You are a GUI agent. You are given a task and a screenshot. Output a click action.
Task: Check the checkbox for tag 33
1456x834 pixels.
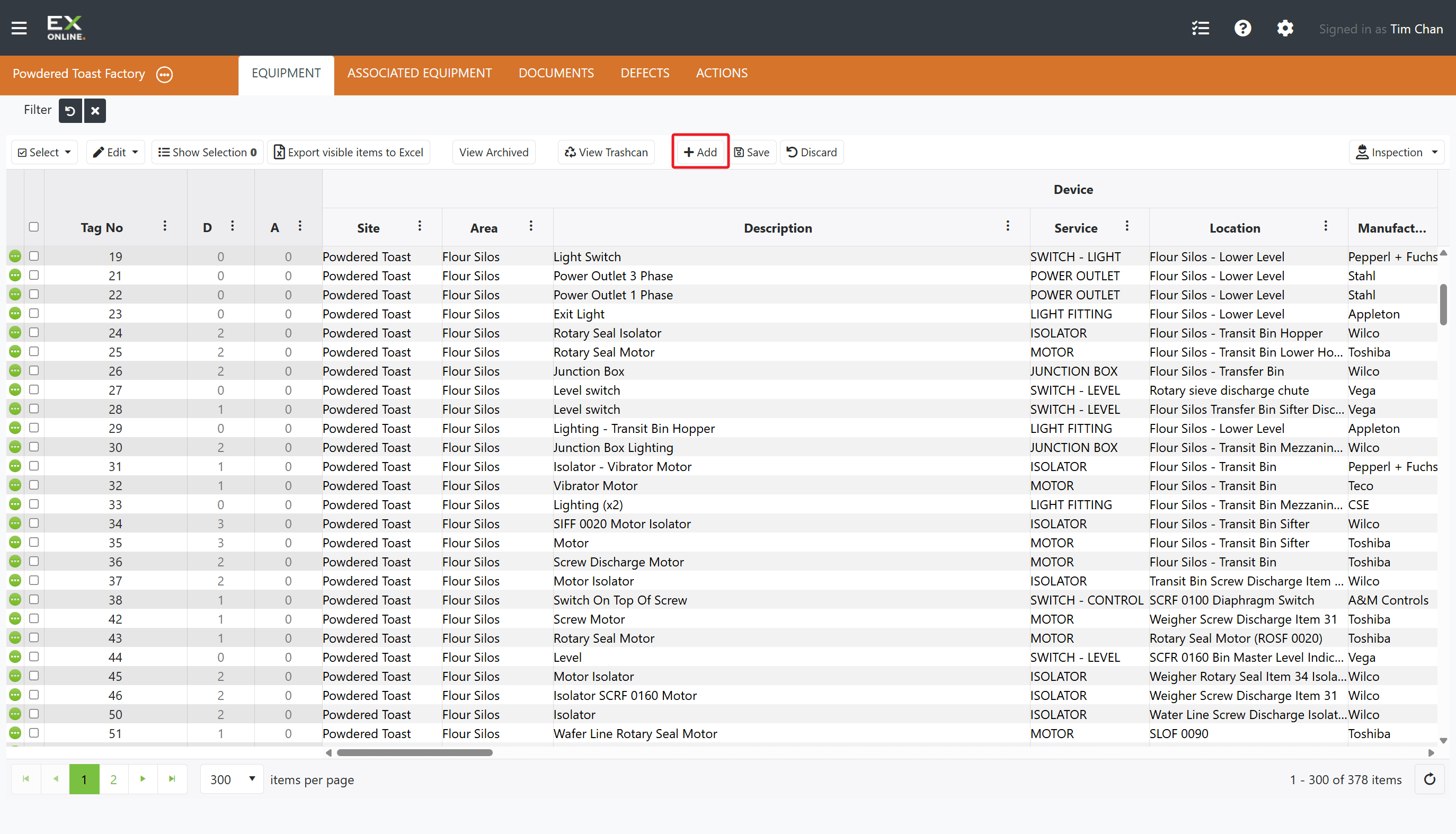coord(34,504)
